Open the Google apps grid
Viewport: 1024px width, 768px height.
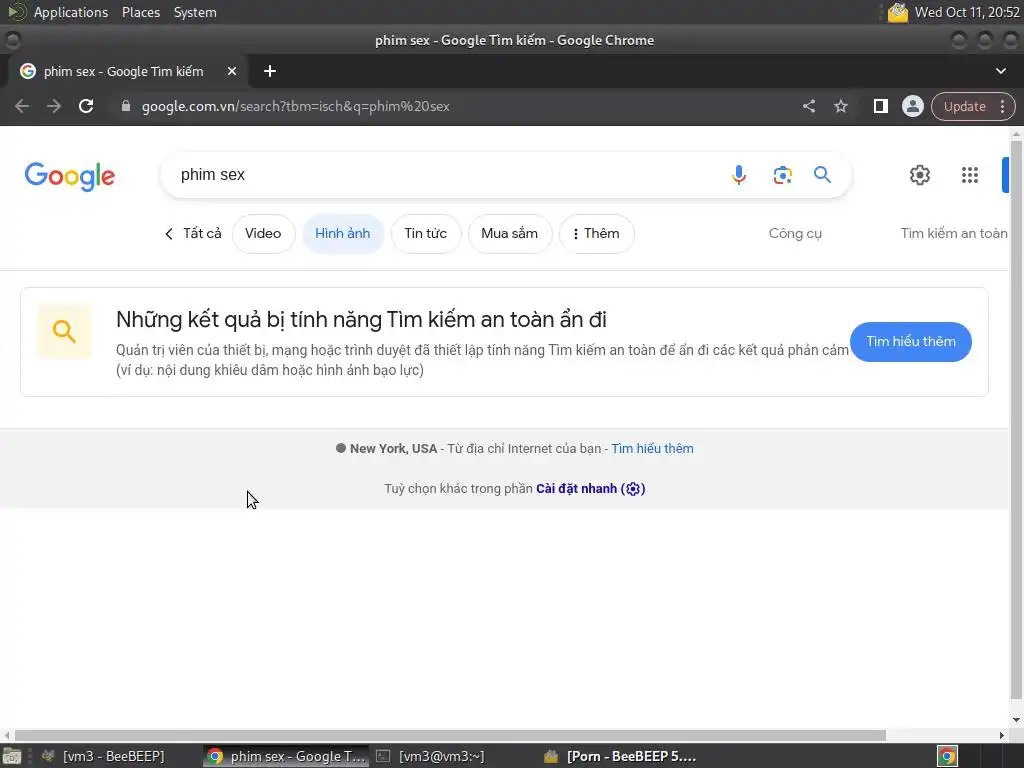coord(970,175)
